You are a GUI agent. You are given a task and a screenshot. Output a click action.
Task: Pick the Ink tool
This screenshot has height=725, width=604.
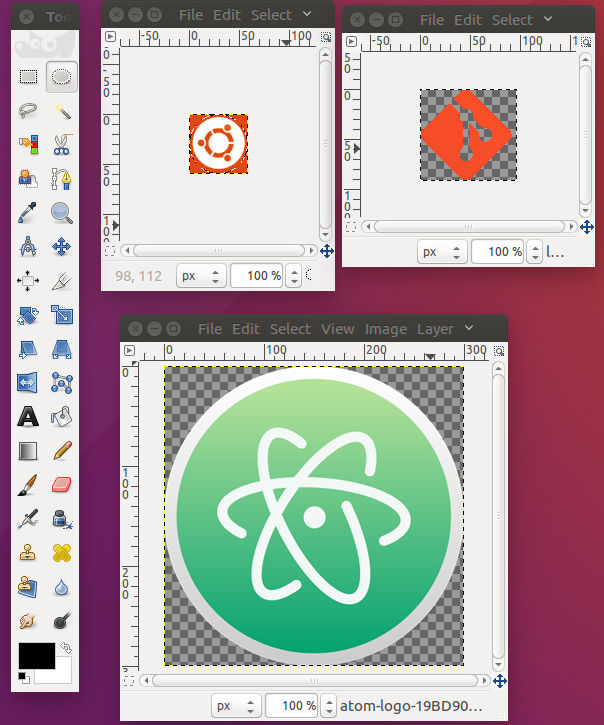(62, 519)
